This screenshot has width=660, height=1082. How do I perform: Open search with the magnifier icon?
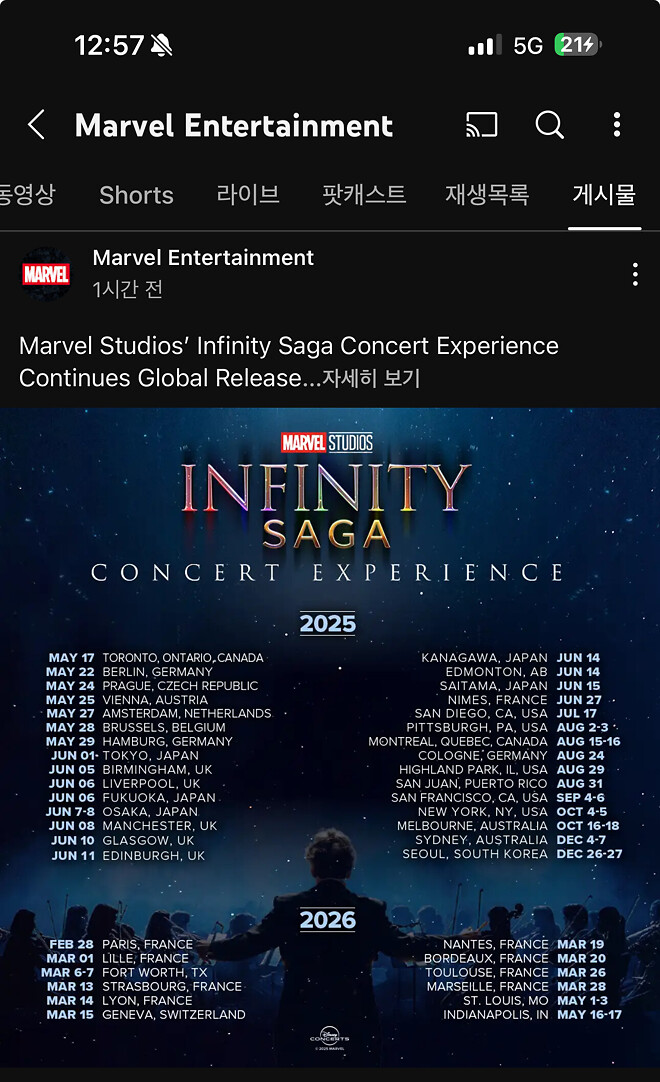(549, 125)
